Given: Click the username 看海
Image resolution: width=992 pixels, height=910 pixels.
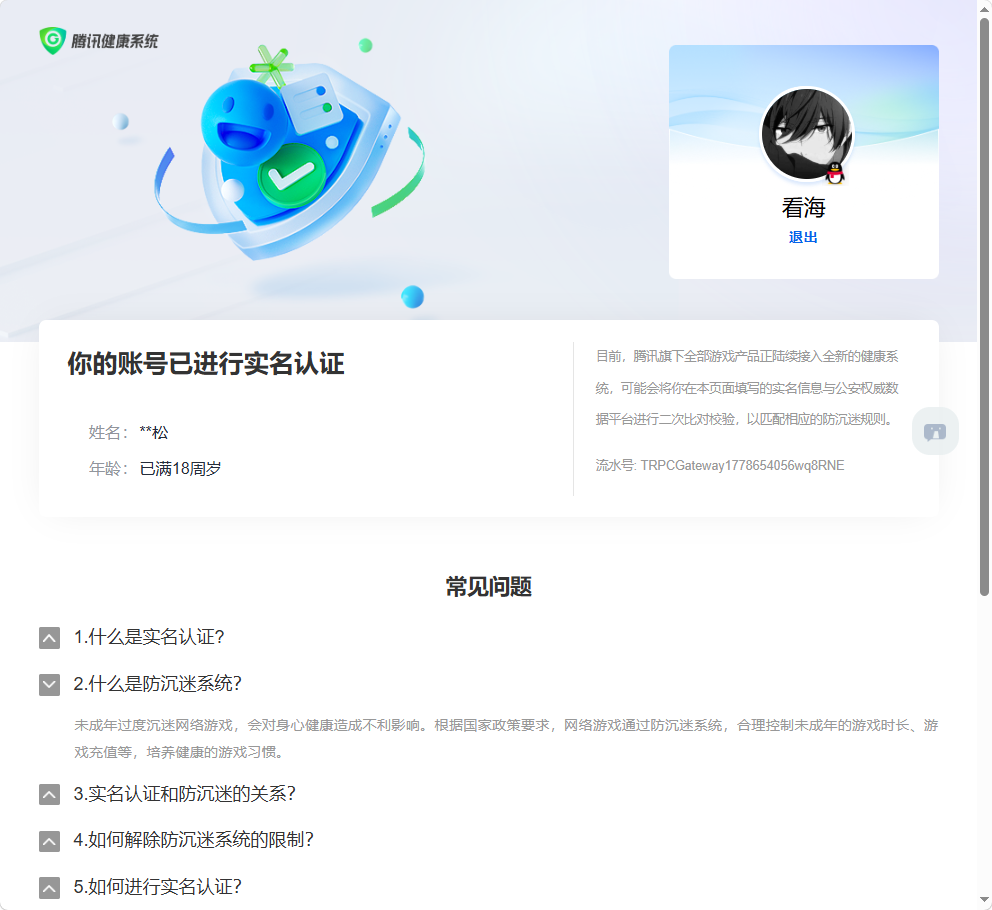Looking at the screenshot, I should click(x=803, y=208).
